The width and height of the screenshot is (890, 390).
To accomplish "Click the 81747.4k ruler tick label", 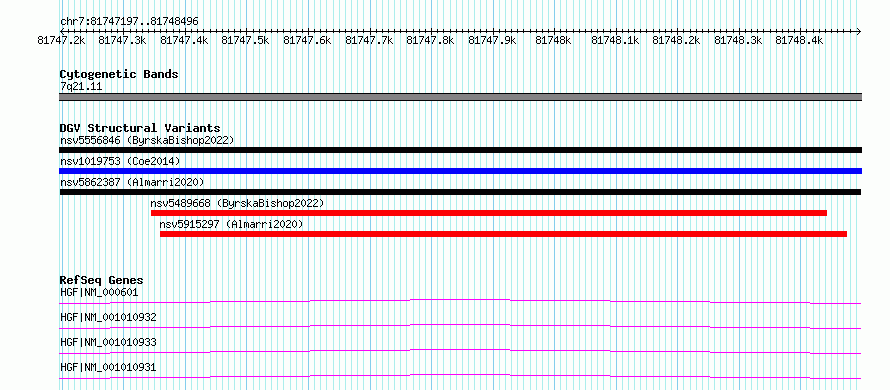I will 184,40.
